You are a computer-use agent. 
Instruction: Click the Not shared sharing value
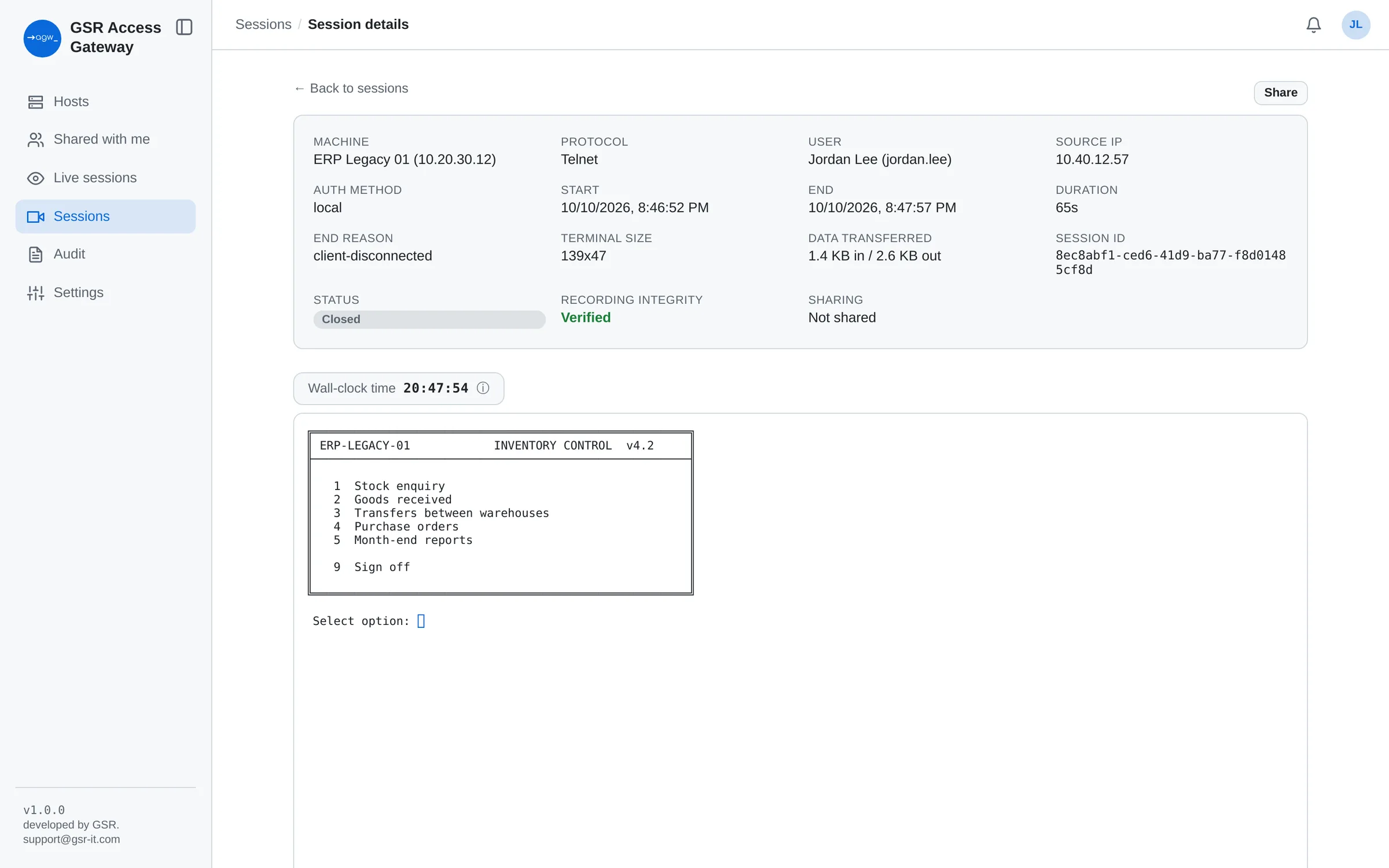coord(842,318)
